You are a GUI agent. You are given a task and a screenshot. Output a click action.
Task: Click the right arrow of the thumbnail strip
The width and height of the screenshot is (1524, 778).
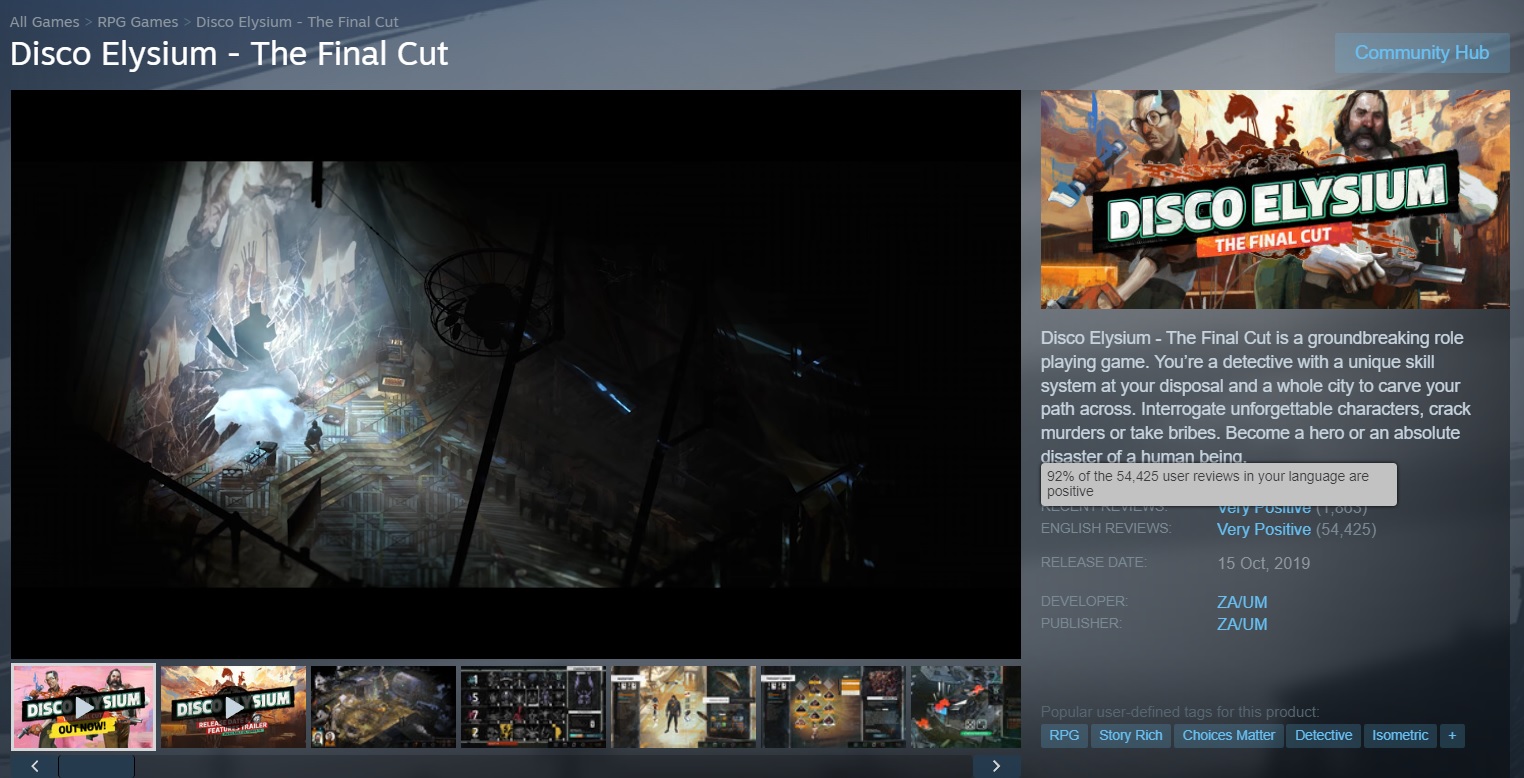(996, 766)
